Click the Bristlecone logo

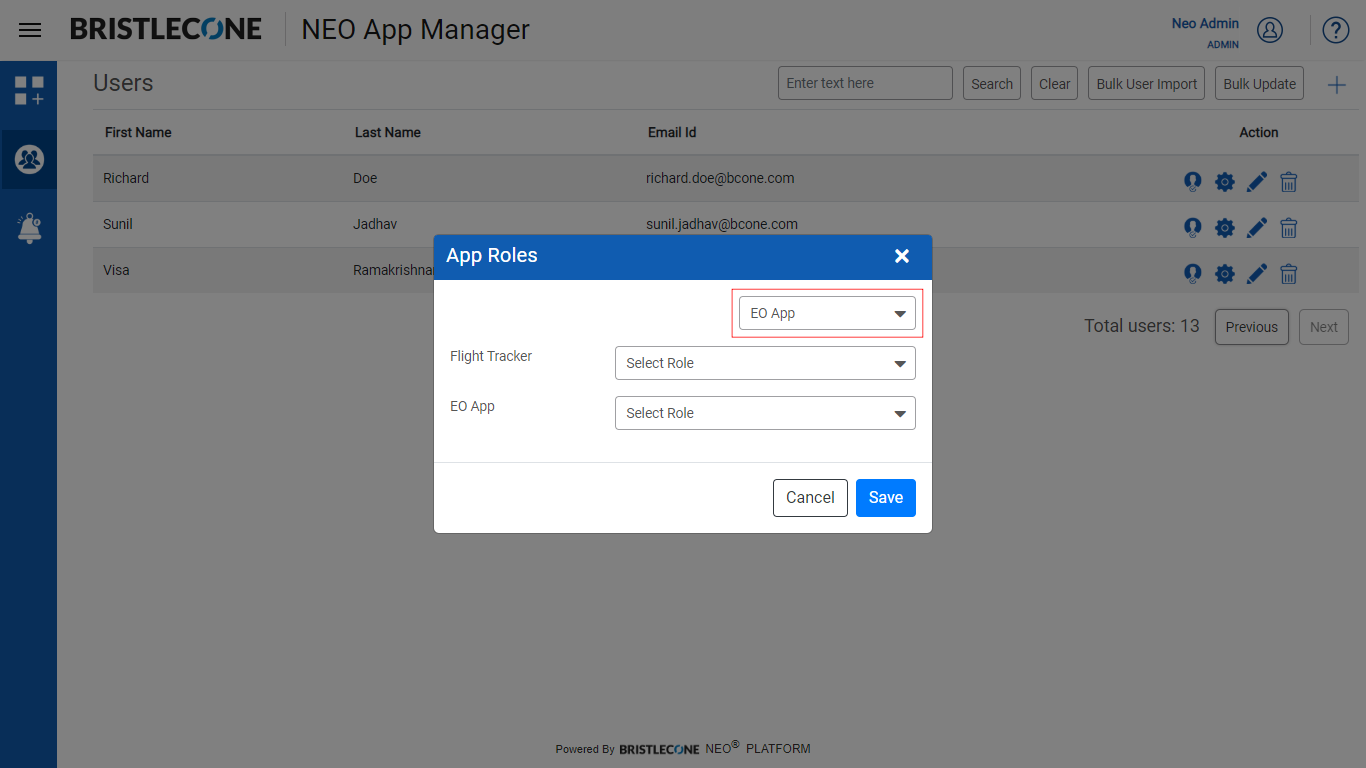point(166,29)
